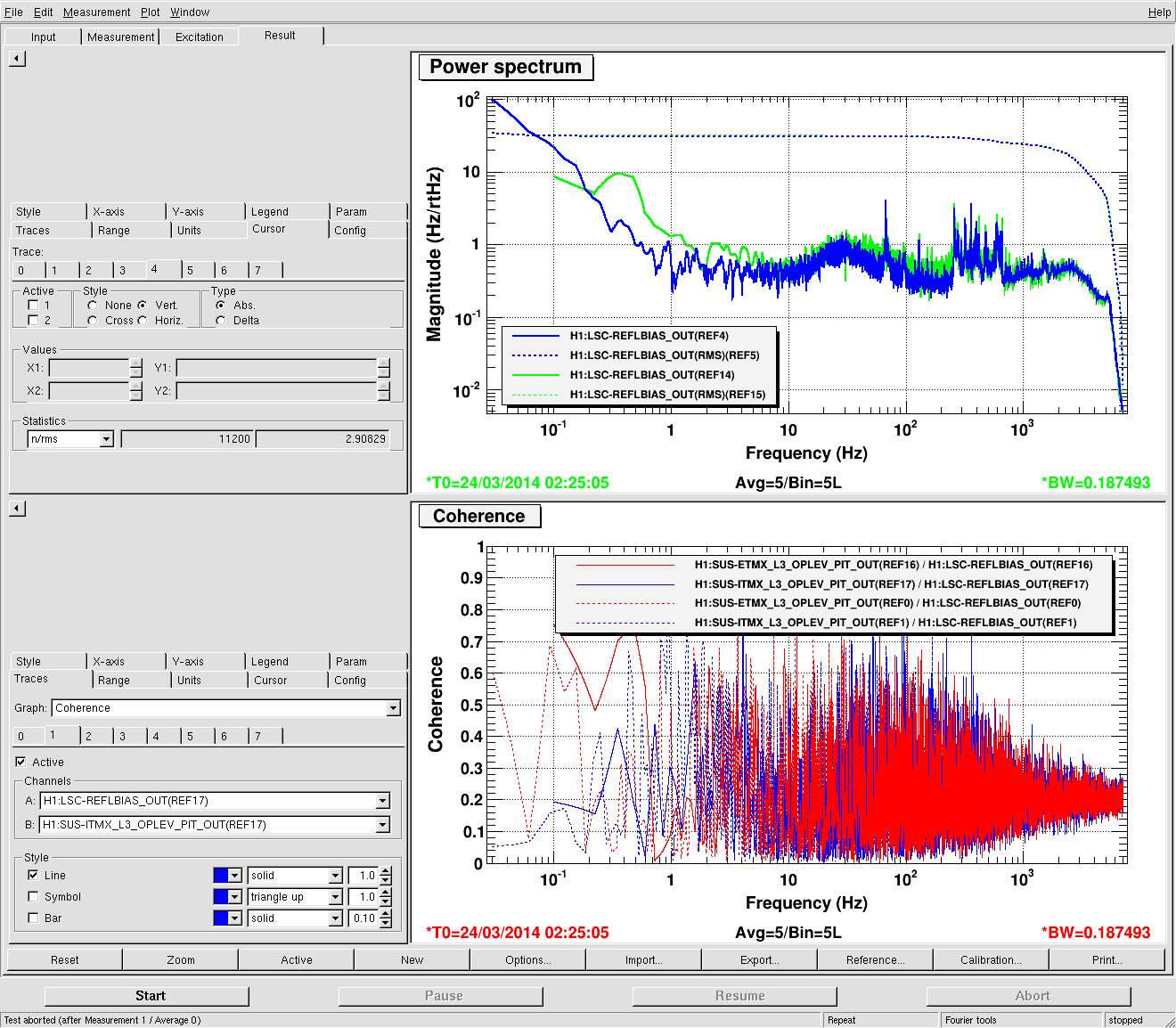Image resolution: width=1176 pixels, height=1028 pixels.
Task: Open the Window menu
Action: point(190,12)
